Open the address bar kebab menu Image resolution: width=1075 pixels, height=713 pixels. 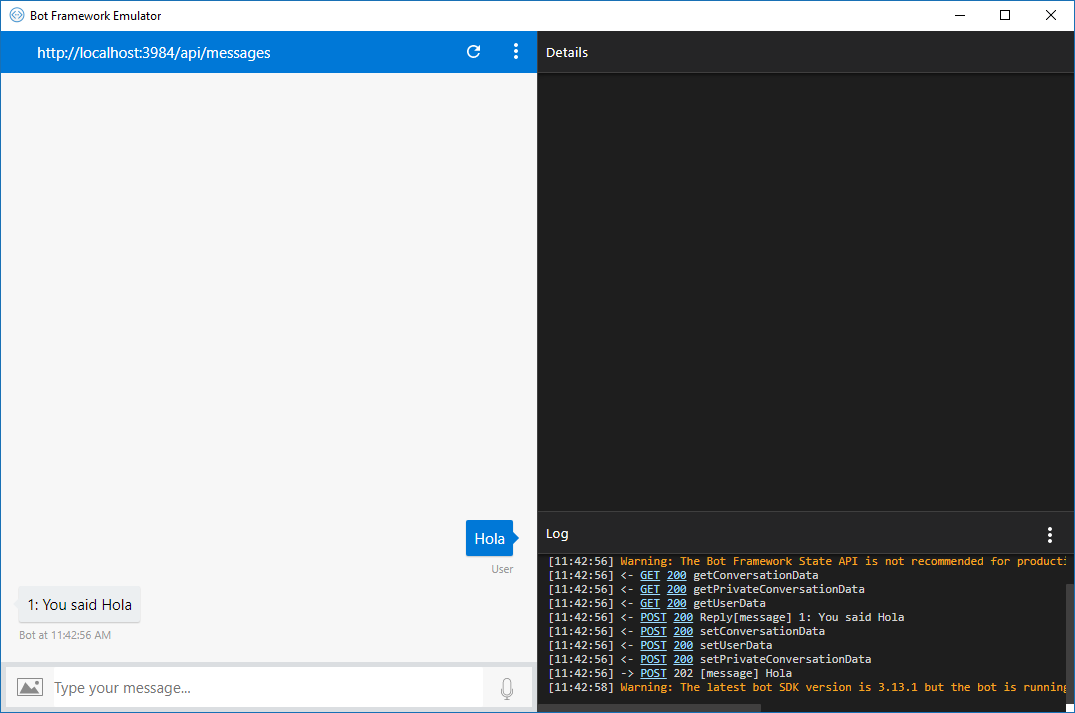516,51
